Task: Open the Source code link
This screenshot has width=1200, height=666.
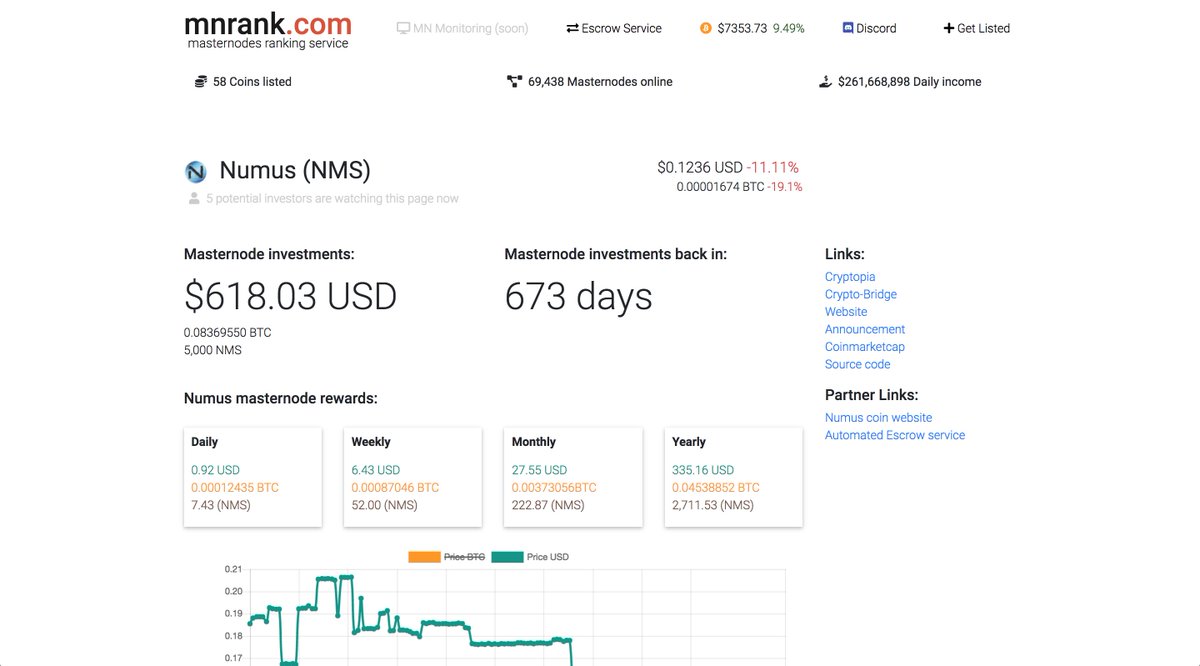Action: click(857, 364)
